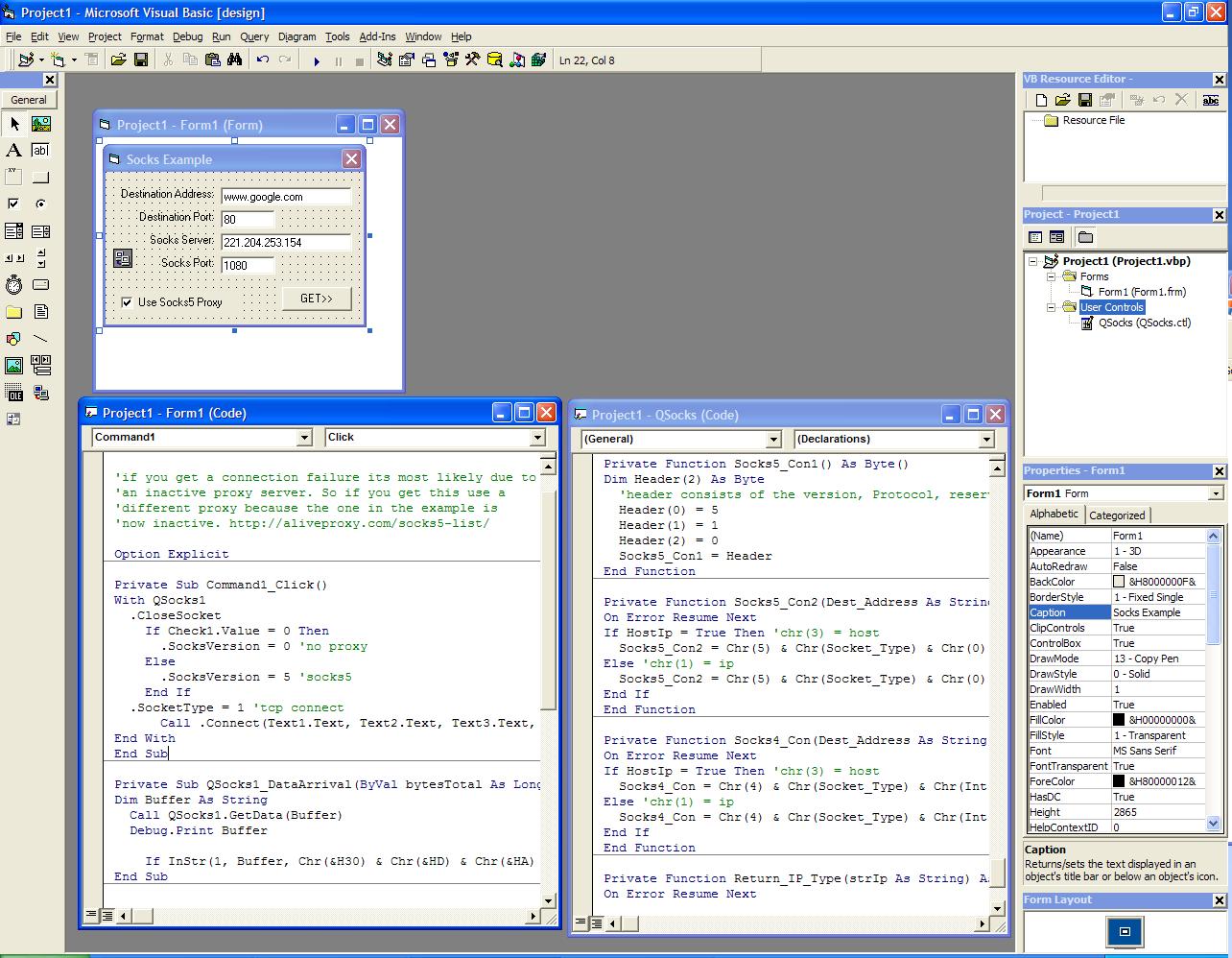Click the GET>> button on the form
Image resolution: width=1232 pixels, height=958 pixels.
click(316, 299)
